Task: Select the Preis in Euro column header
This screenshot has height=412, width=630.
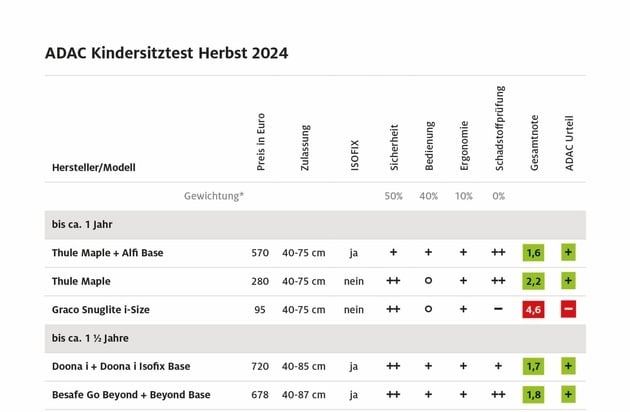Action: click(x=261, y=142)
